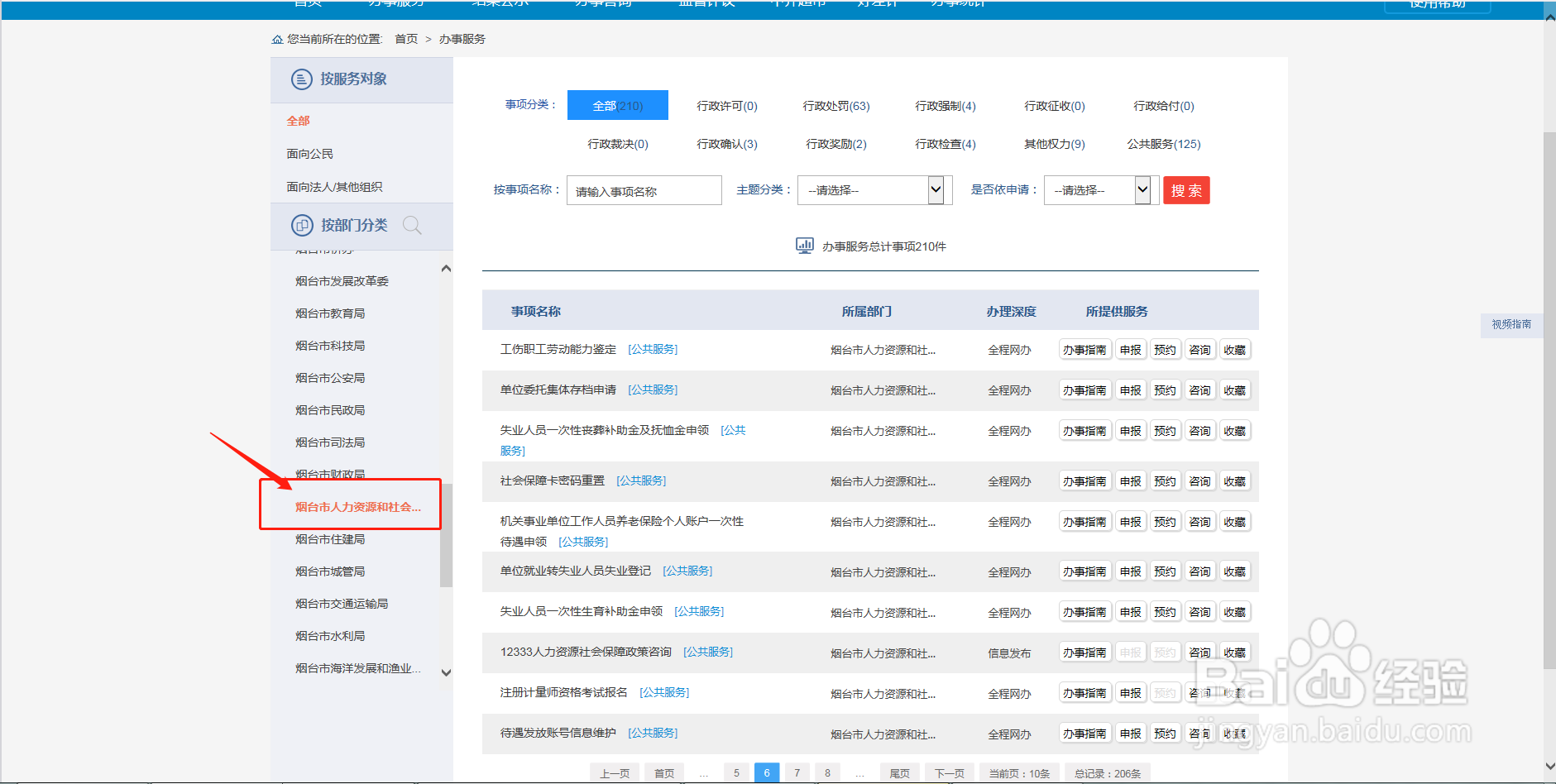Click 收藏 for 单位委托集体存档申请
1556x784 pixels.
coord(1234,390)
